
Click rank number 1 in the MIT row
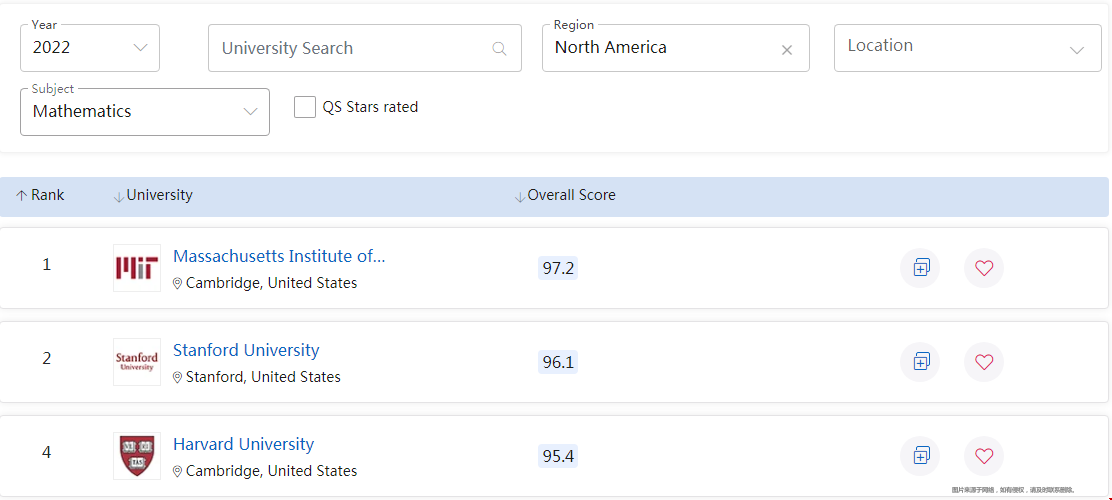point(47,265)
